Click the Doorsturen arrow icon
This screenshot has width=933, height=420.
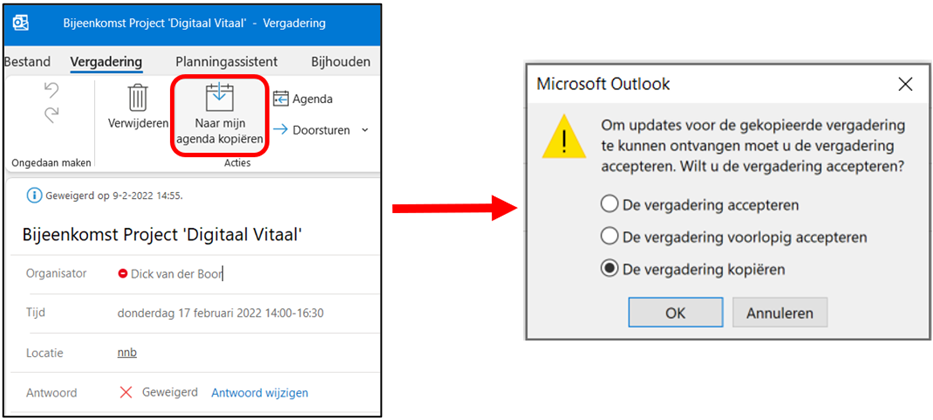click(281, 130)
